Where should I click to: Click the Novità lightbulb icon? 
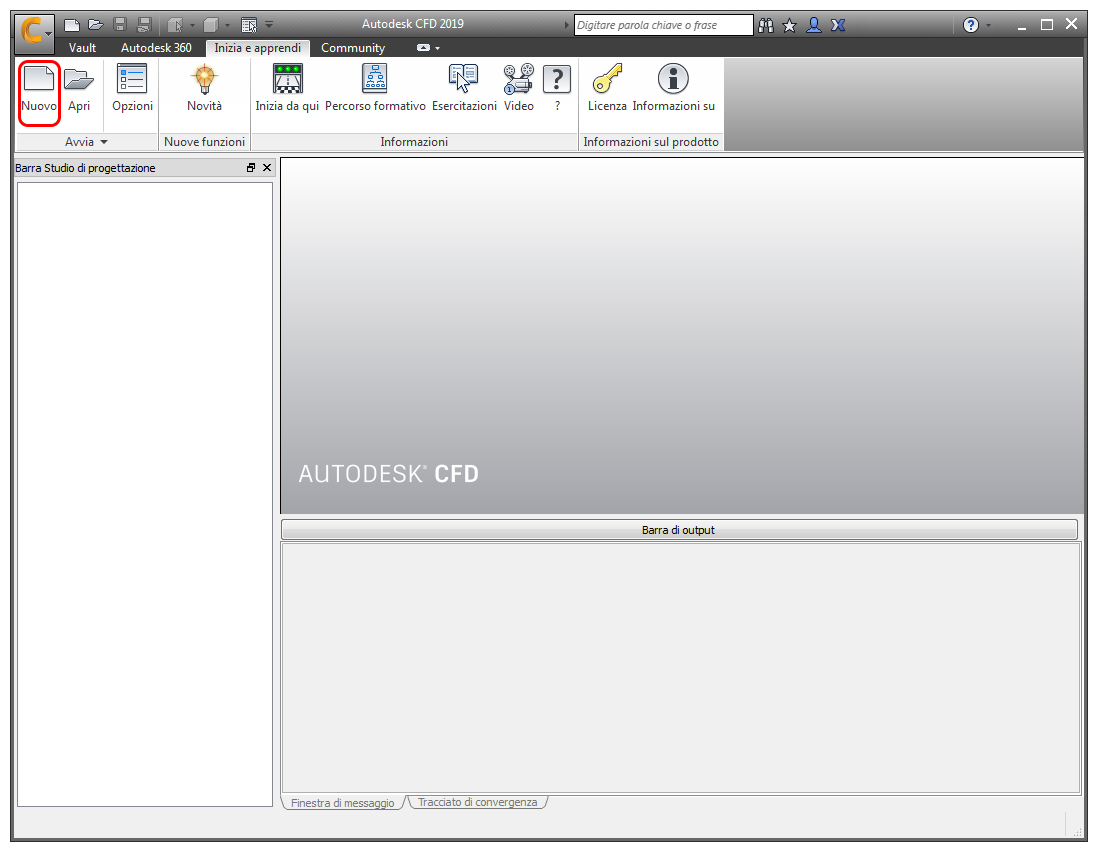pos(204,79)
